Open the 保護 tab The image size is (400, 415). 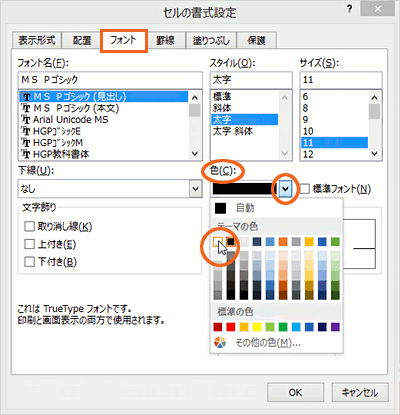coord(256,40)
